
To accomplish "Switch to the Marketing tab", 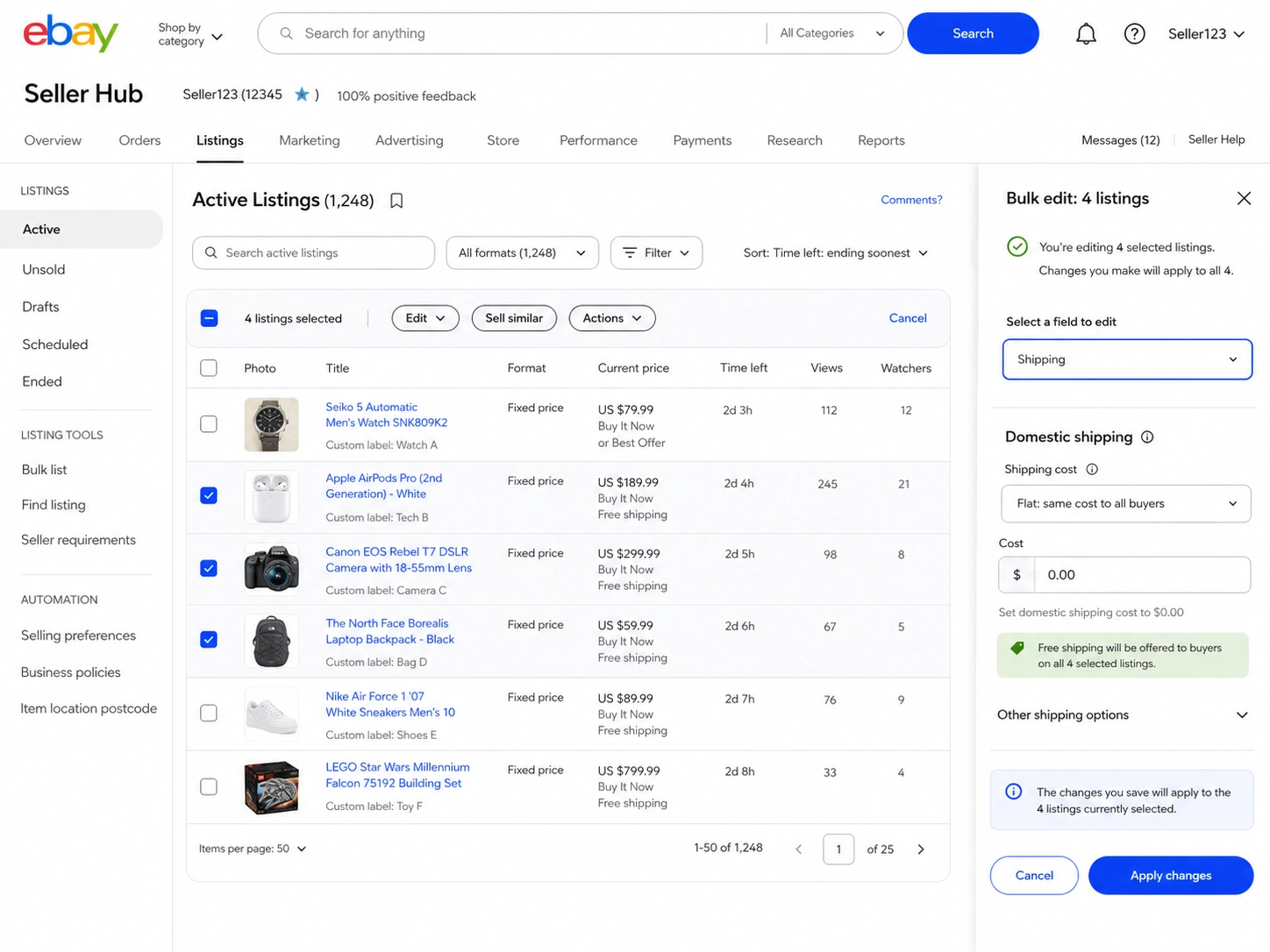I will [x=309, y=140].
